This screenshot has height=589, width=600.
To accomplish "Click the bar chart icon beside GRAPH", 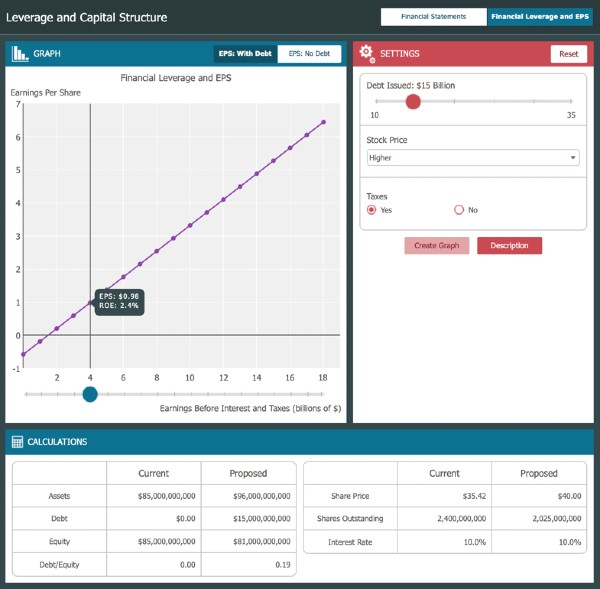I will pos(20,54).
